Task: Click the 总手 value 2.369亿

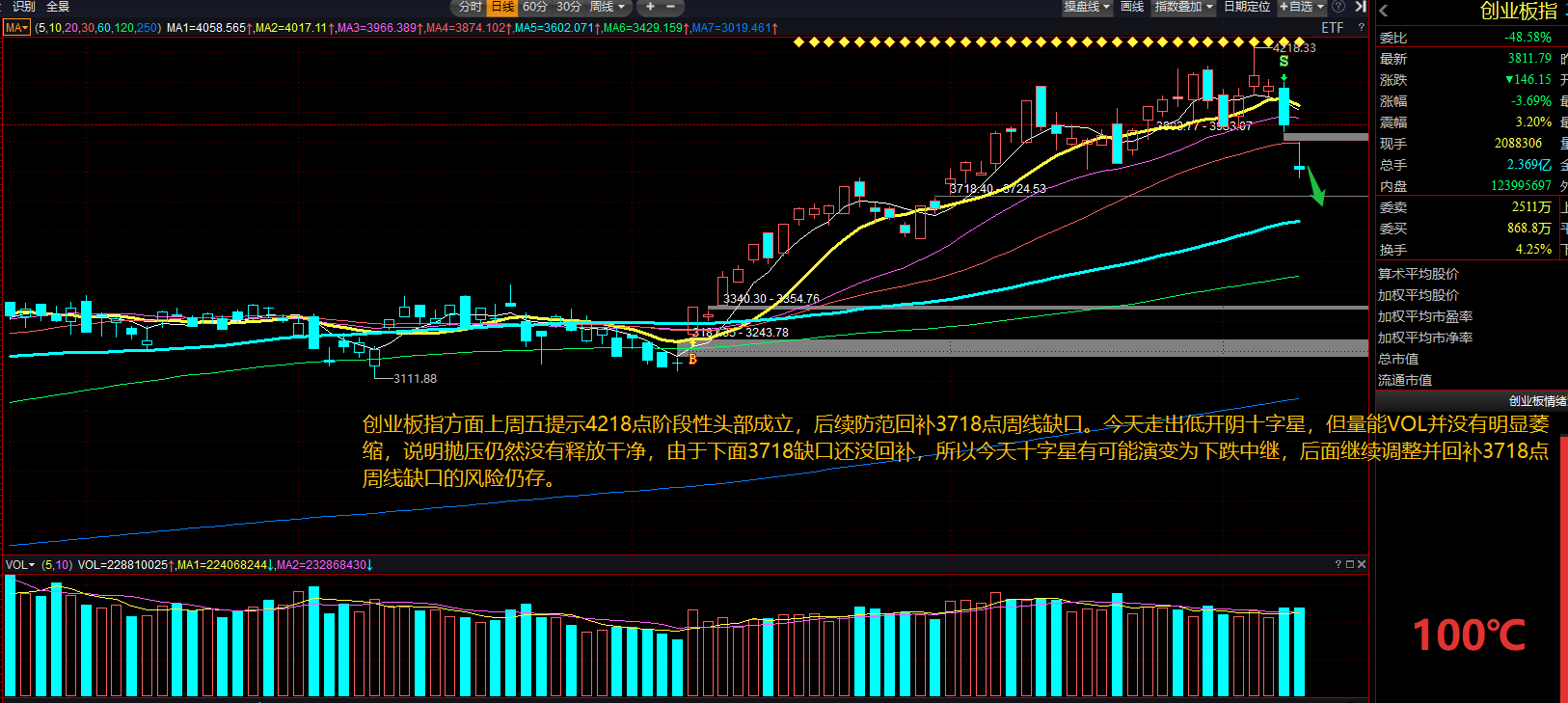Action: point(1529,165)
